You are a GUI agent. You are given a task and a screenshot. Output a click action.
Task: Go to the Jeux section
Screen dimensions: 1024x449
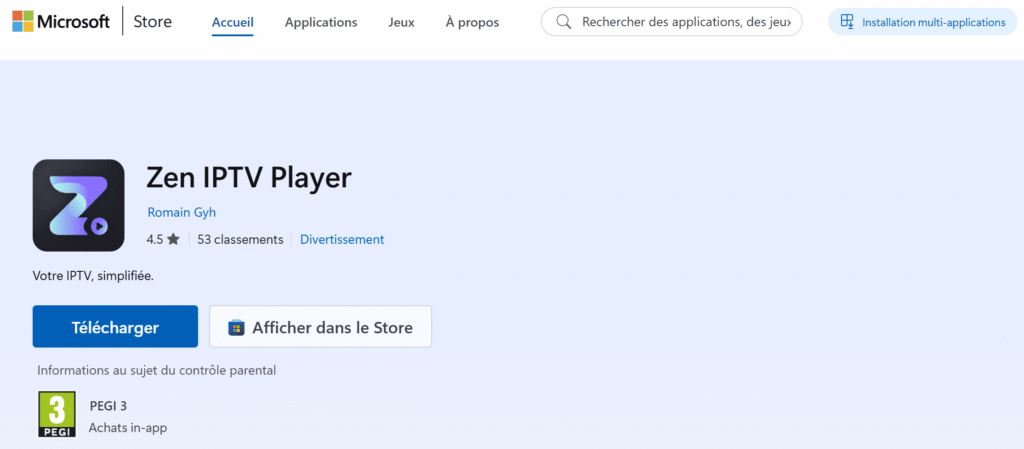point(401,22)
